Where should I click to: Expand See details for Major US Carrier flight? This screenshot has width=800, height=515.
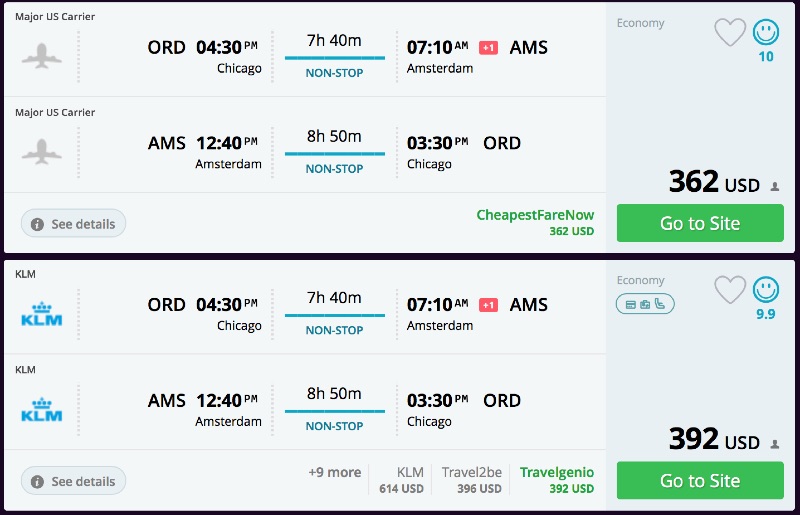(74, 224)
